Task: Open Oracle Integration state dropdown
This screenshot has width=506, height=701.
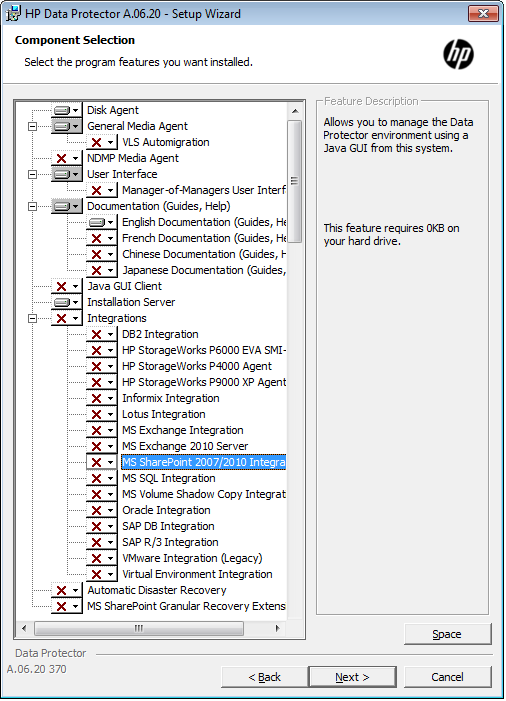Action: tap(102, 511)
